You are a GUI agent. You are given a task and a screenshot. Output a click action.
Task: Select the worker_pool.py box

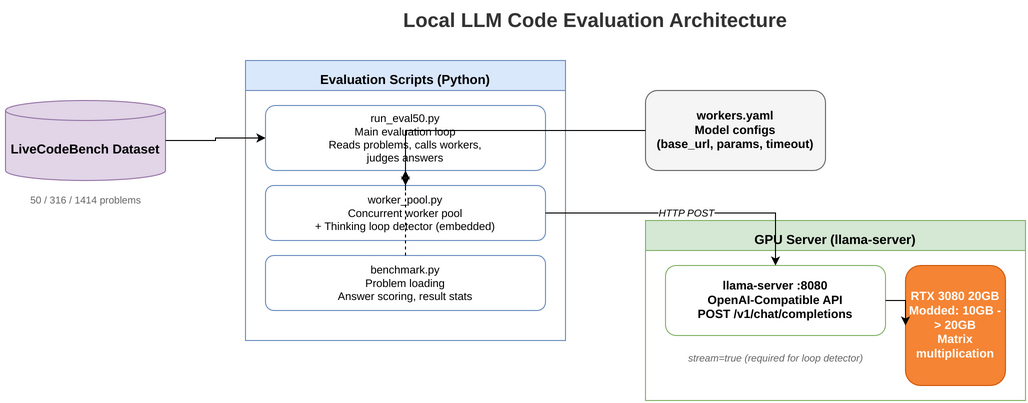405,213
